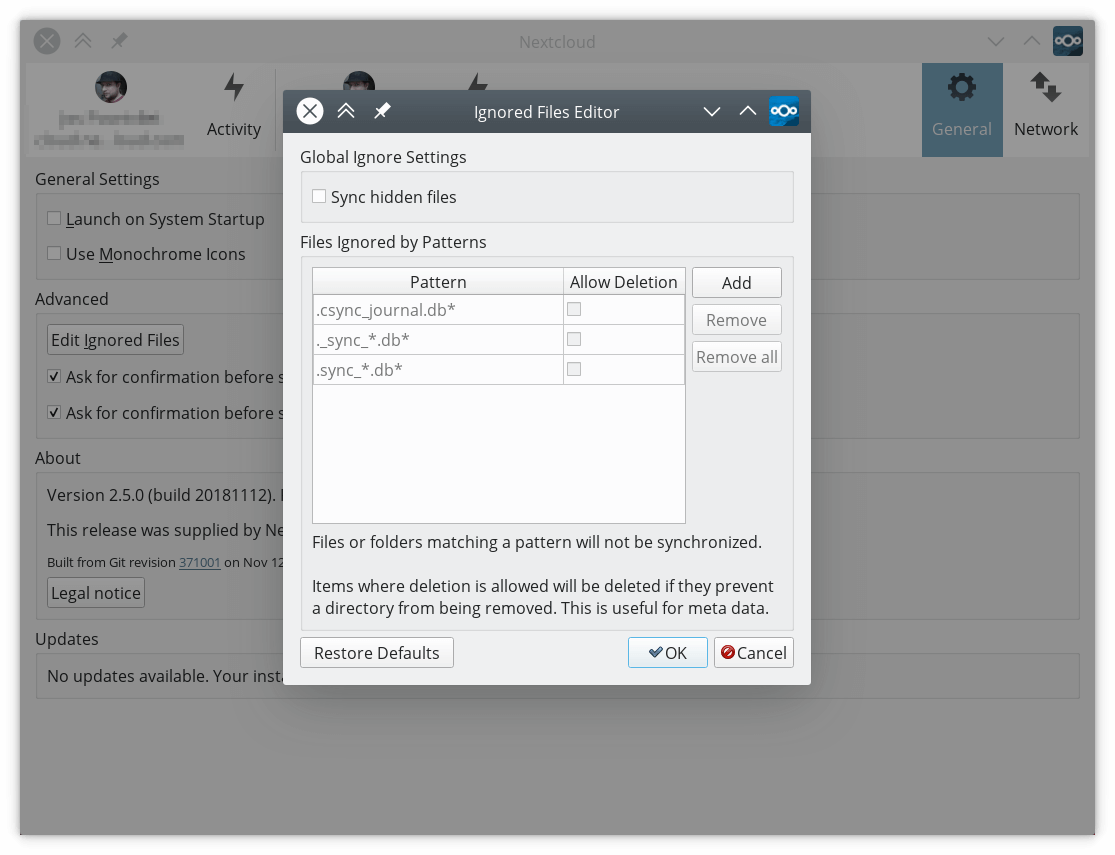Enable the Sync hidden files checkbox
The width and height of the screenshot is (1115, 855).
point(319,197)
